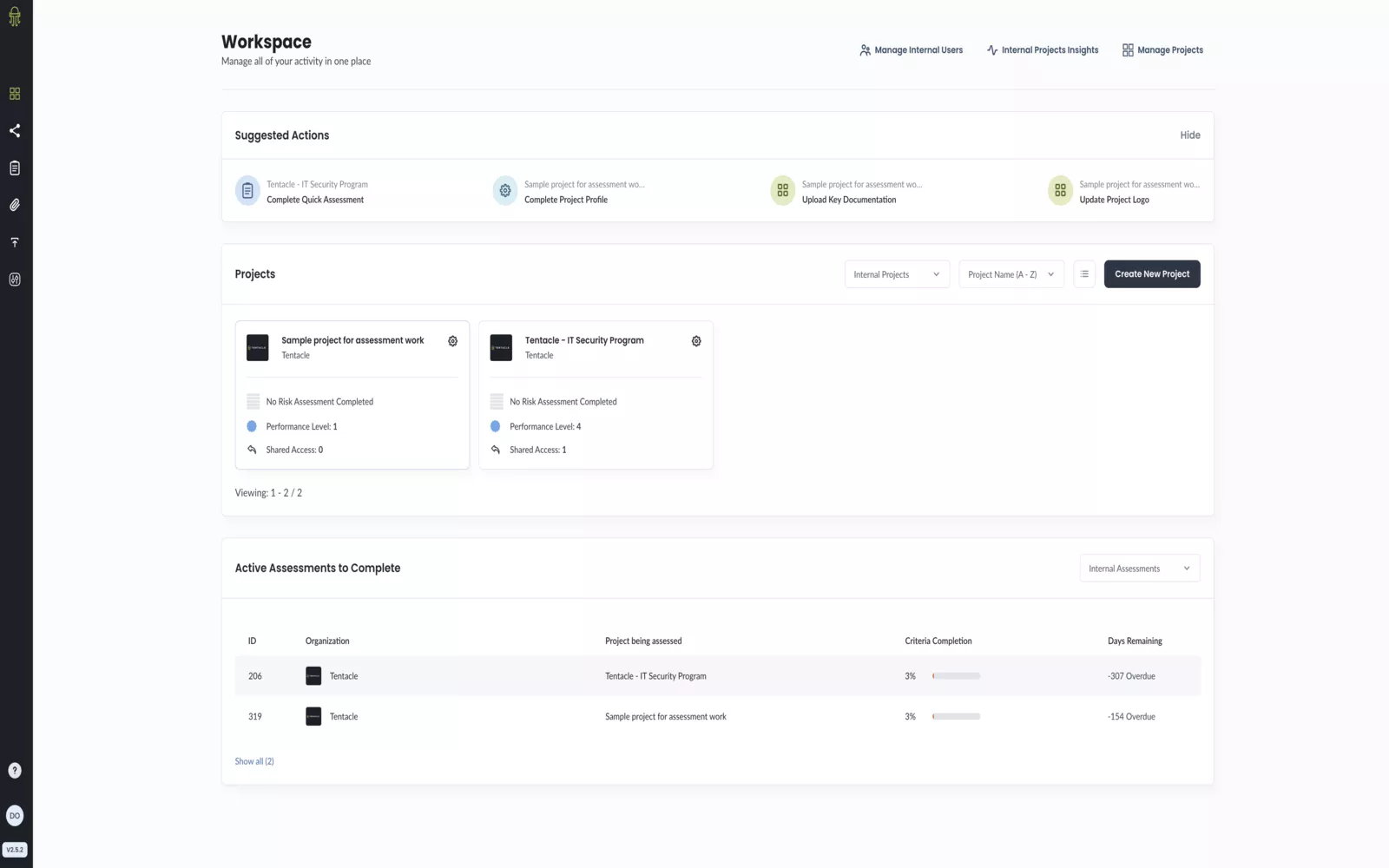Click the Create New Project button
The image size is (1389, 868).
[1152, 274]
